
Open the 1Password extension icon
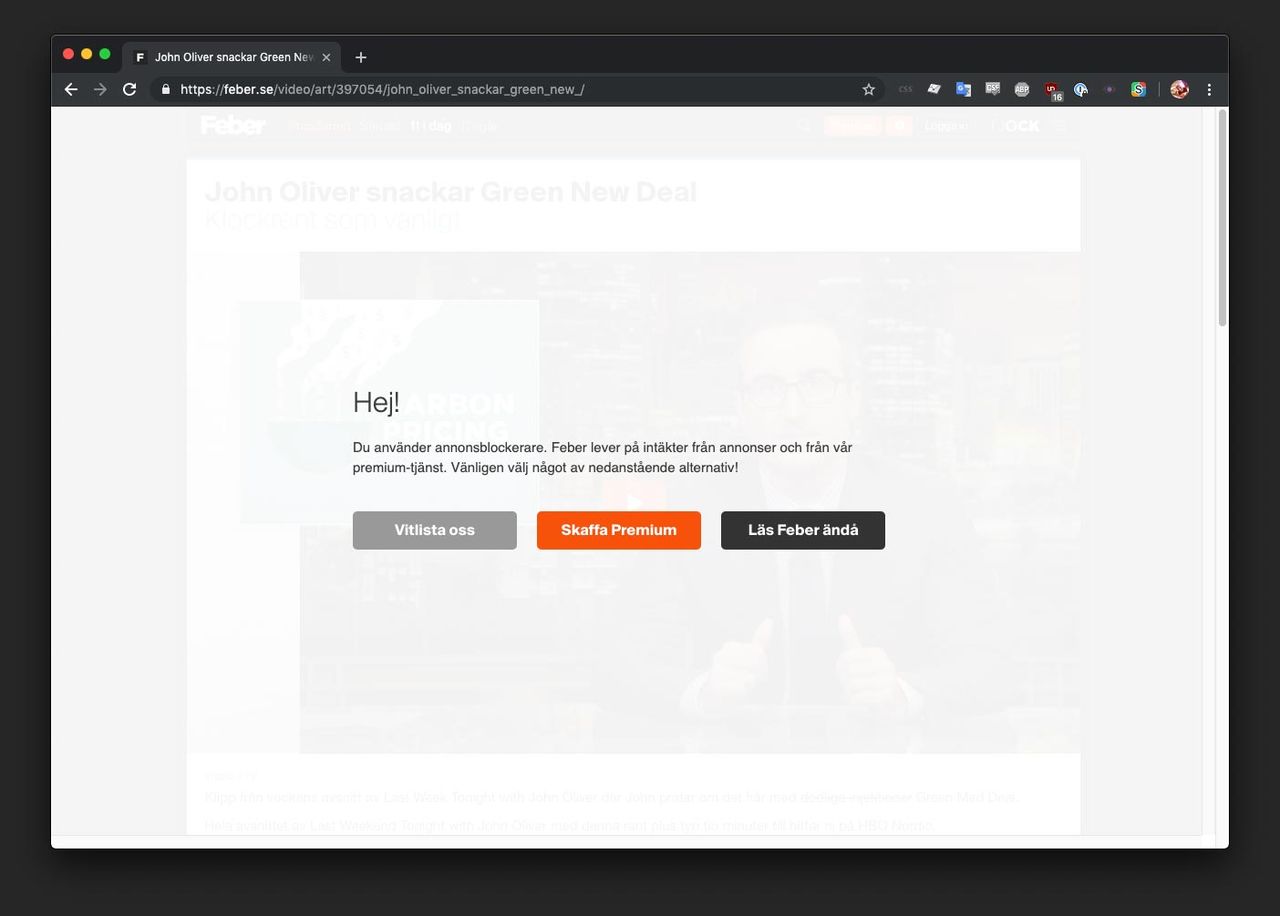[x=1080, y=89]
